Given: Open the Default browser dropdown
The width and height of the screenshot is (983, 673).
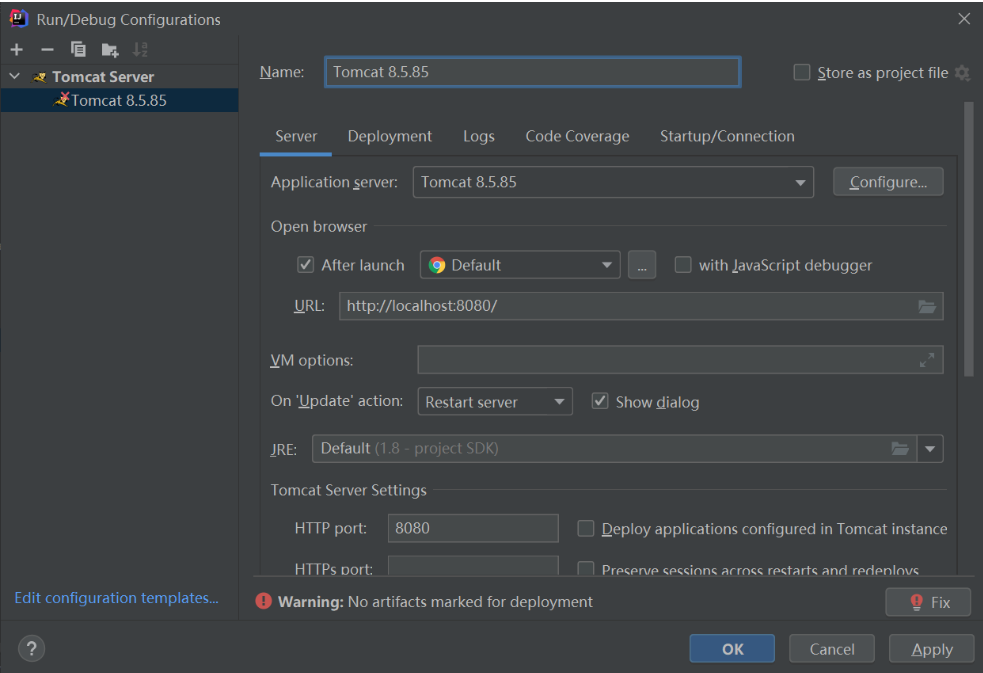Looking at the screenshot, I should point(520,265).
